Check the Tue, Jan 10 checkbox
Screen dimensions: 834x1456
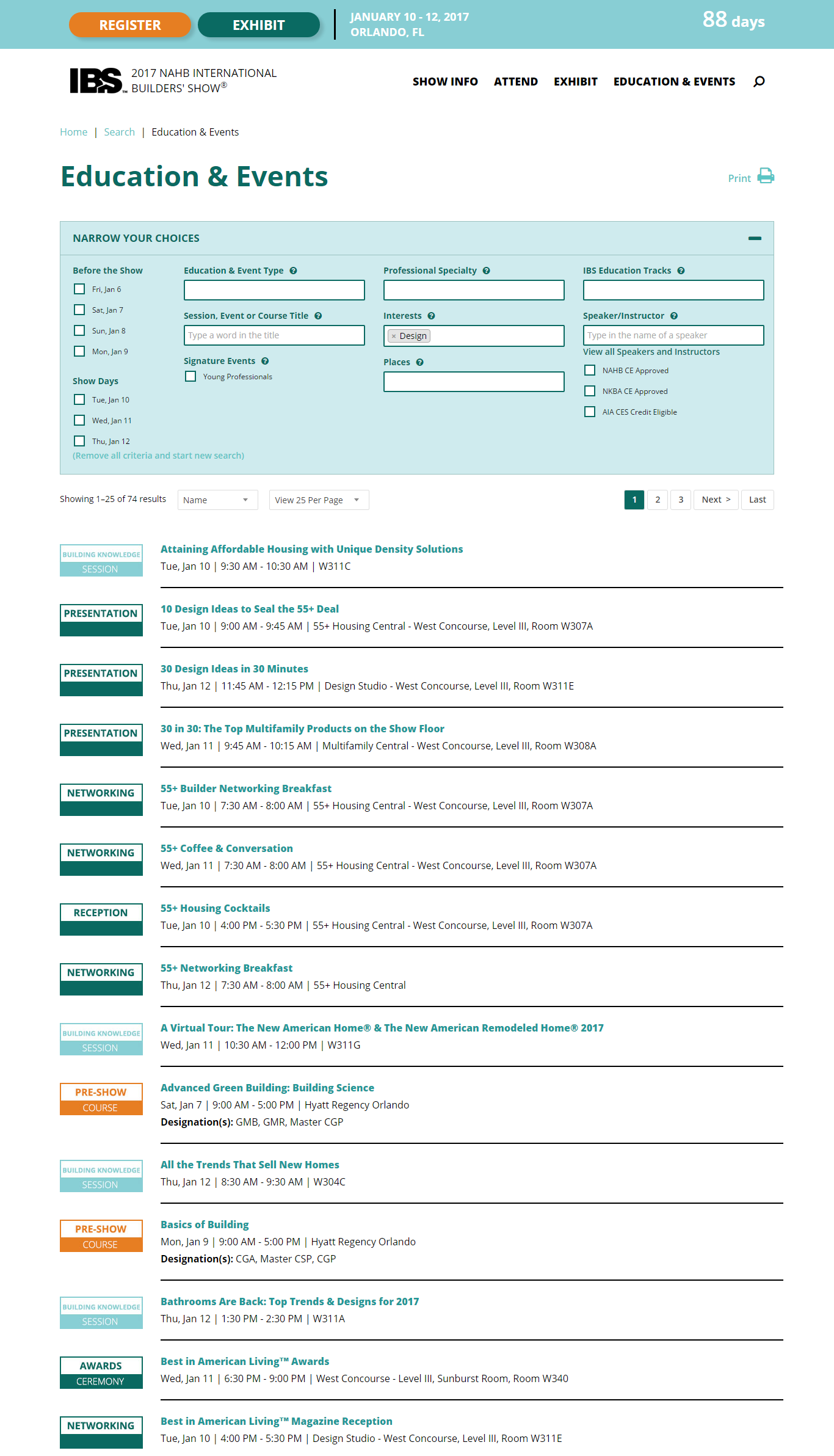tap(79, 399)
